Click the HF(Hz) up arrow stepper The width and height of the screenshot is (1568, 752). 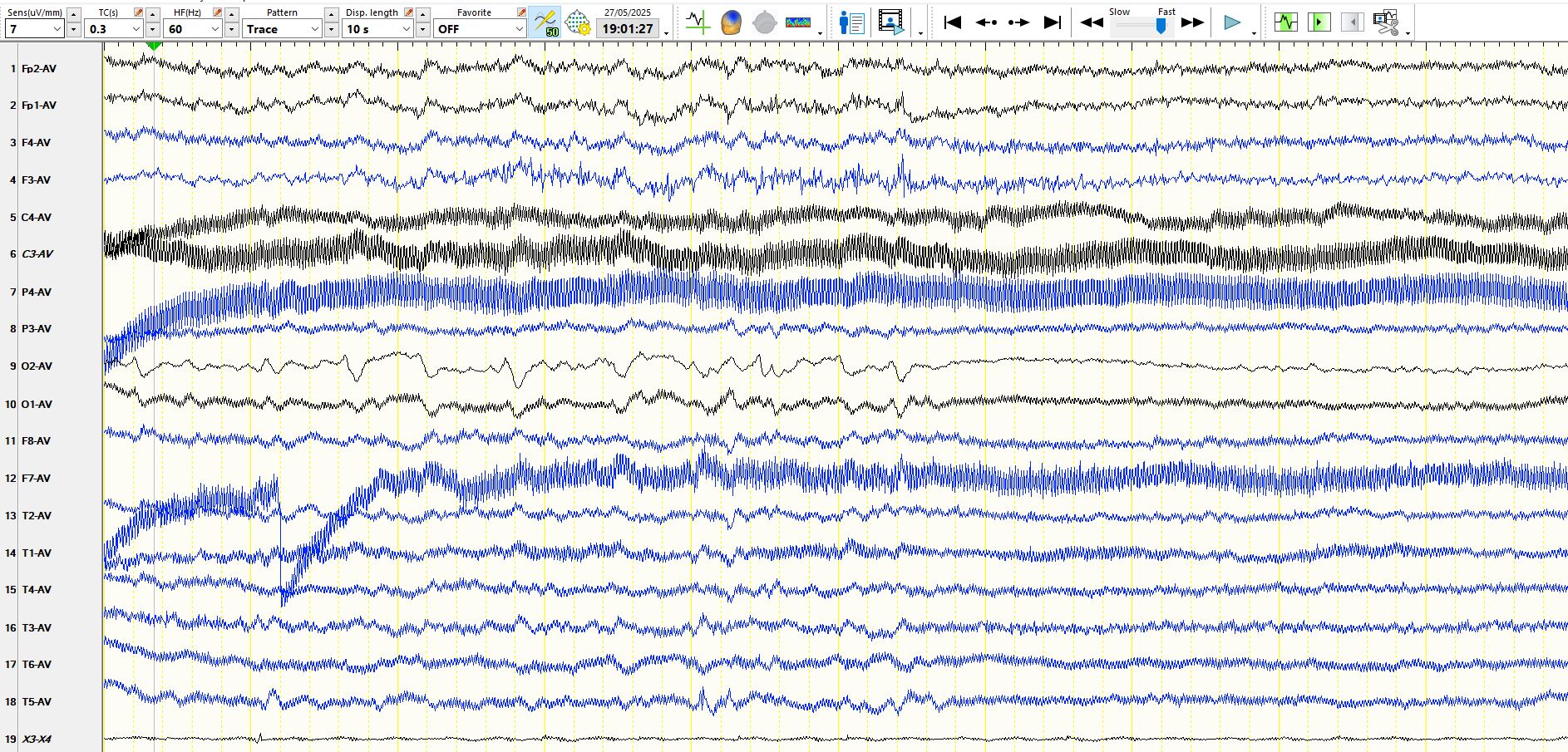[x=231, y=14]
